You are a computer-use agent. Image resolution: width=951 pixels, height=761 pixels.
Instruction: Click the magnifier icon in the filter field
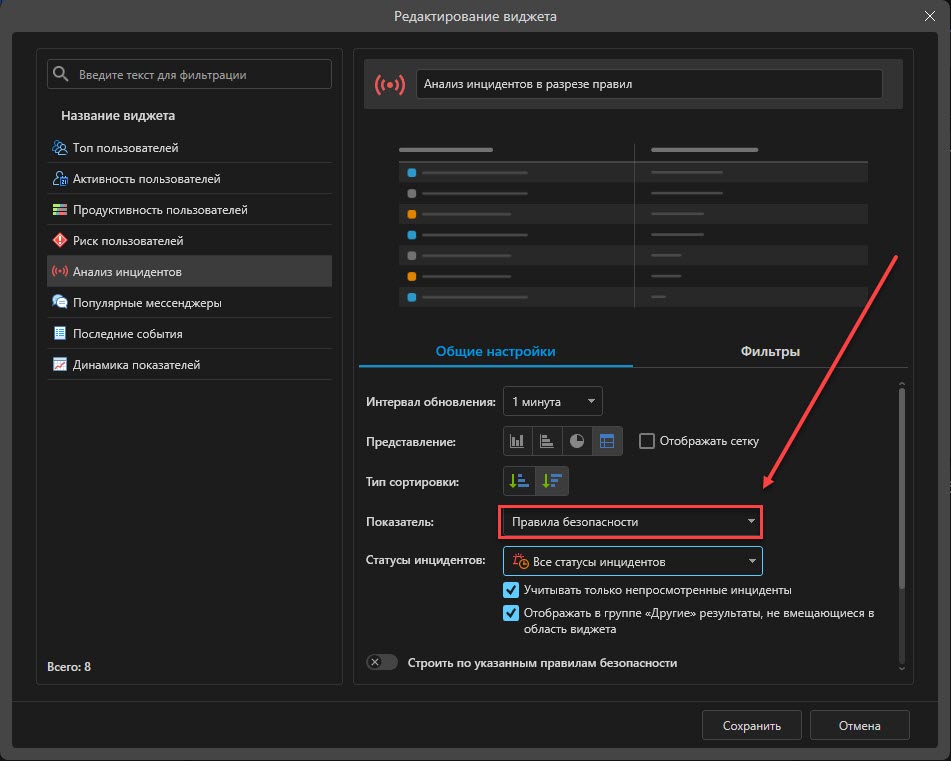click(61, 74)
